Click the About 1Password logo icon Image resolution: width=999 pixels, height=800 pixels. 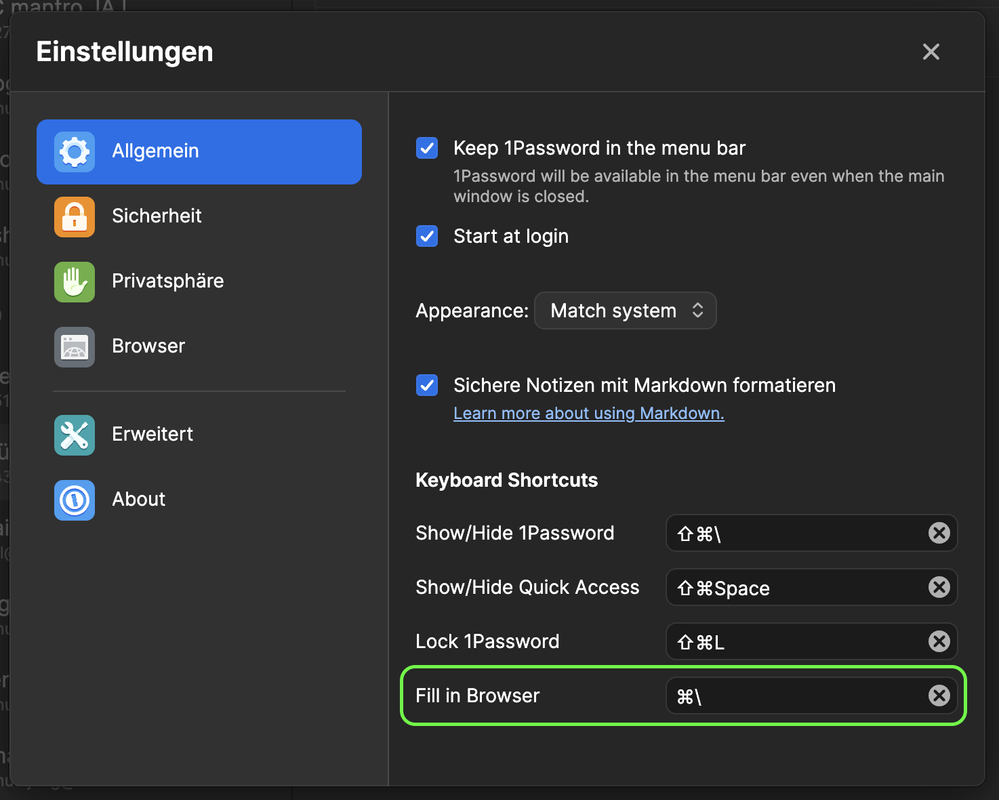[x=75, y=500]
